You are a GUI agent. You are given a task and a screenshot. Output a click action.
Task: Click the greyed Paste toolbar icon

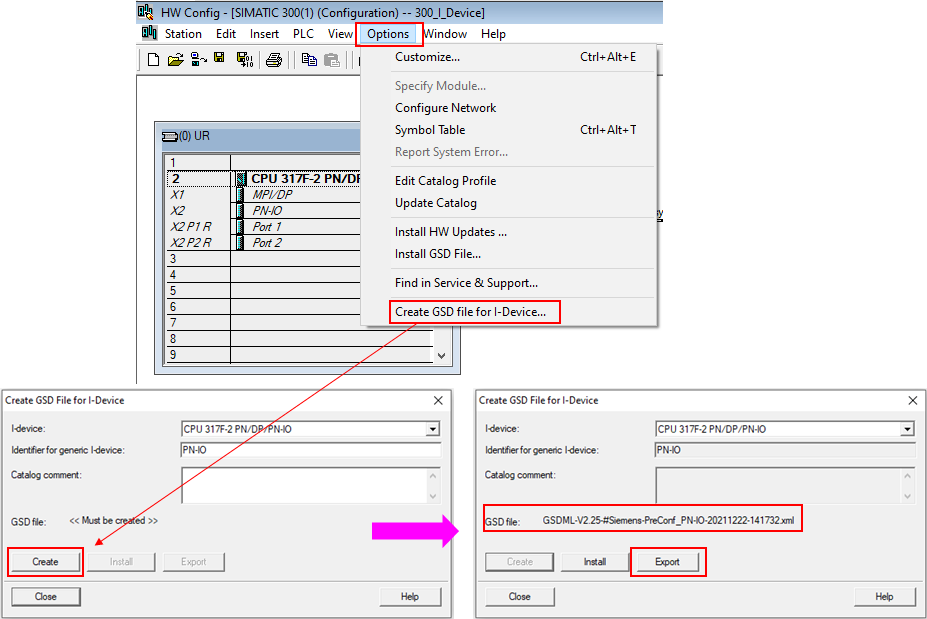[332, 60]
